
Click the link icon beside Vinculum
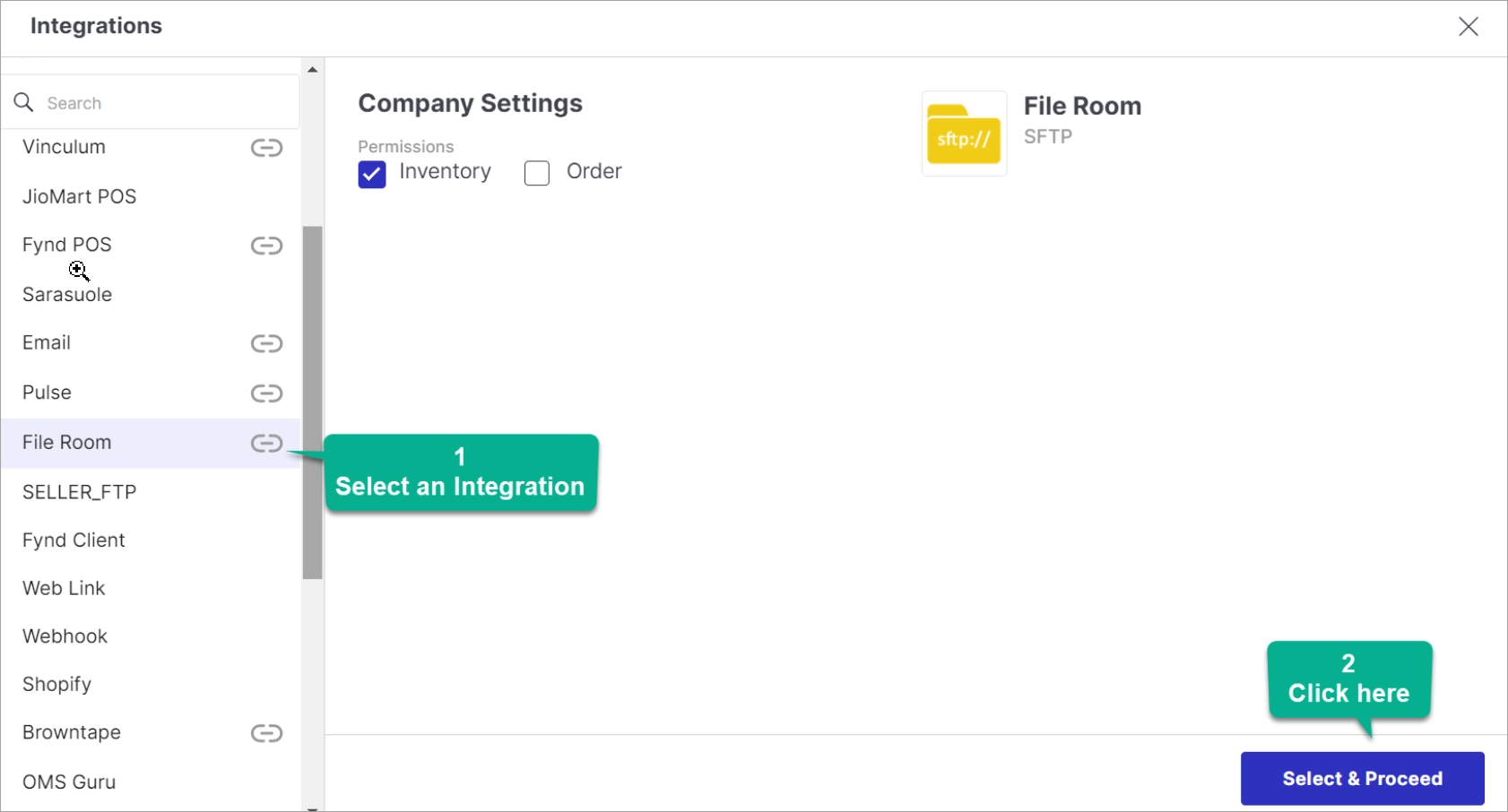(266, 148)
